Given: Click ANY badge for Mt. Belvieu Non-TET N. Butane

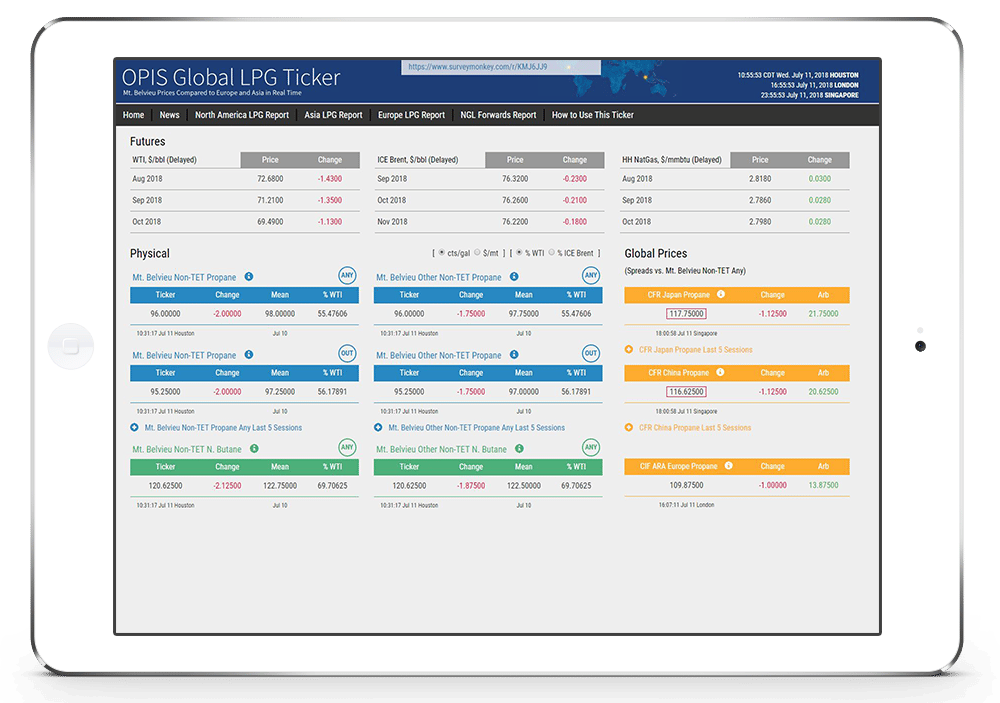Looking at the screenshot, I should pos(347,447).
